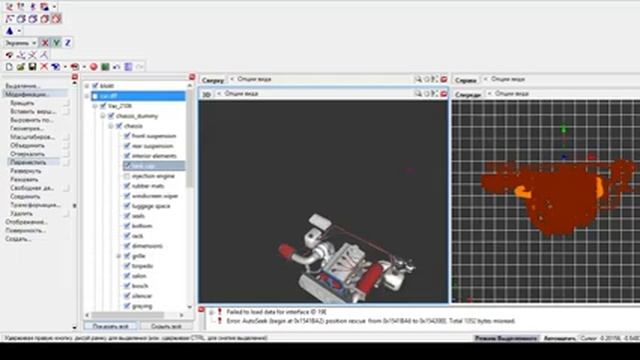Click the New file icon
Screen dimensions: 640x360
coord(9,67)
